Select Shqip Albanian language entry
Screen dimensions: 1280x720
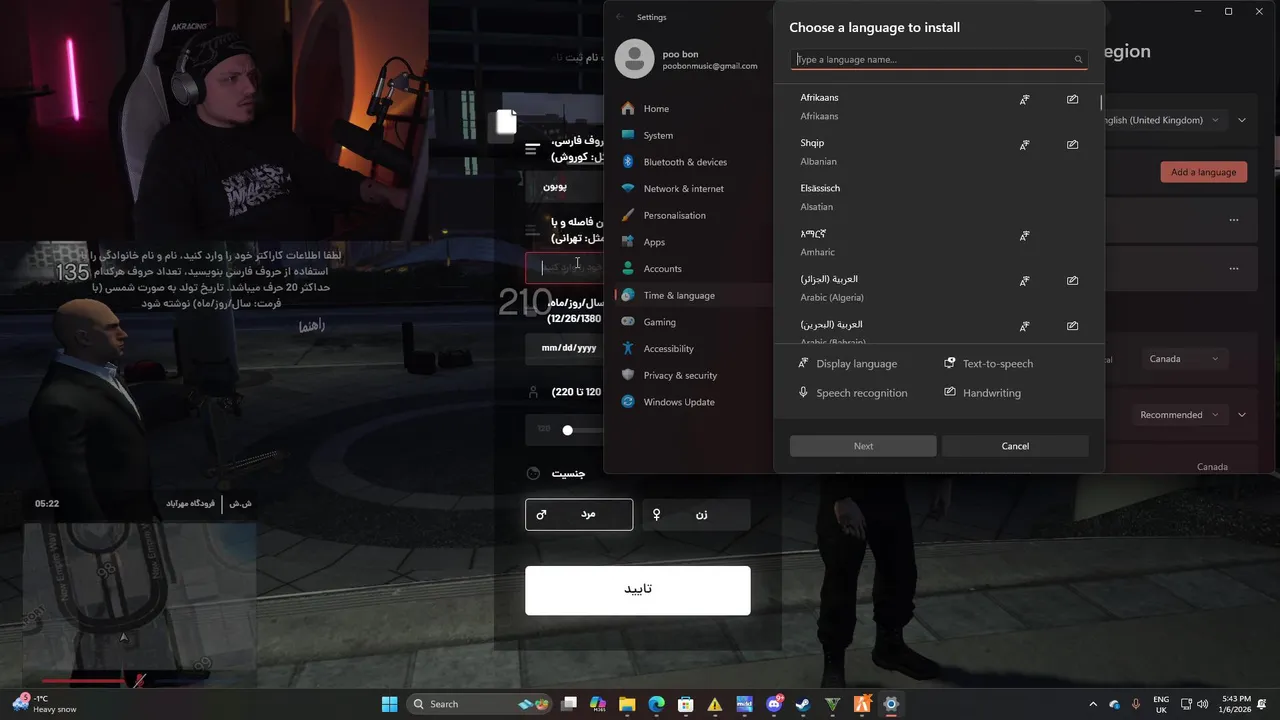point(938,152)
